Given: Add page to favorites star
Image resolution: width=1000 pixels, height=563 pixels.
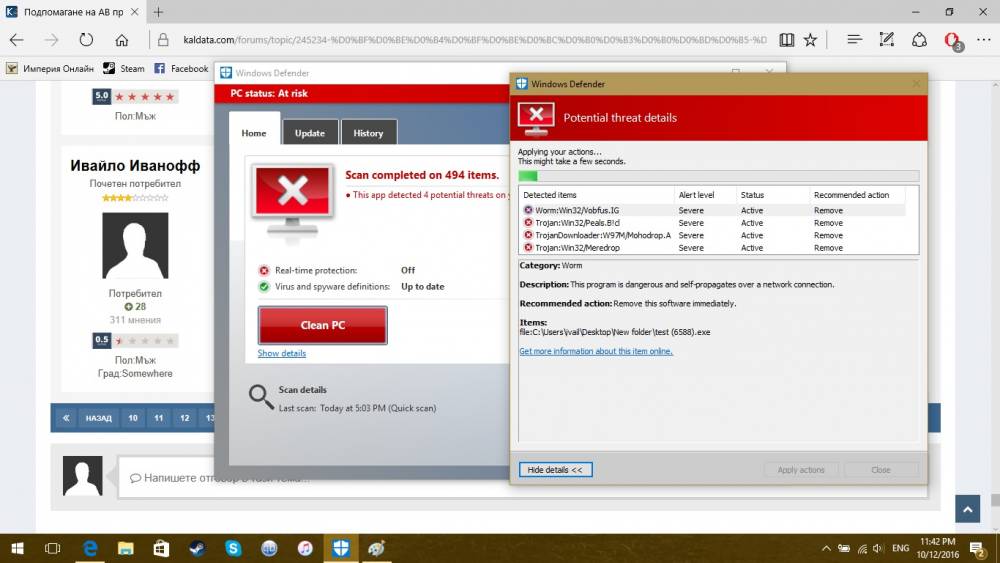Looking at the screenshot, I should (x=810, y=40).
